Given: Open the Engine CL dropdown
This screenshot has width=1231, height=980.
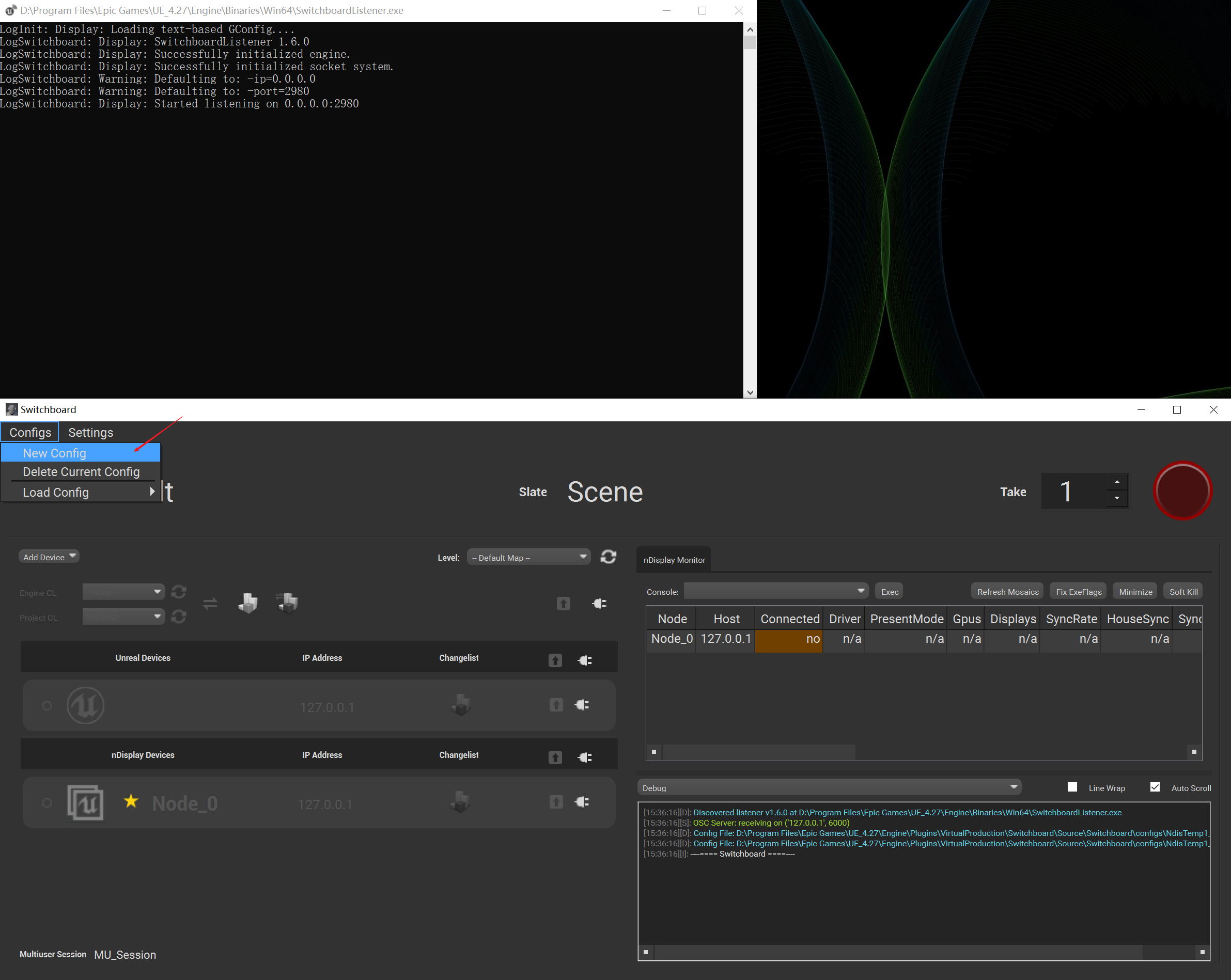Looking at the screenshot, I should tap(123, 592).
